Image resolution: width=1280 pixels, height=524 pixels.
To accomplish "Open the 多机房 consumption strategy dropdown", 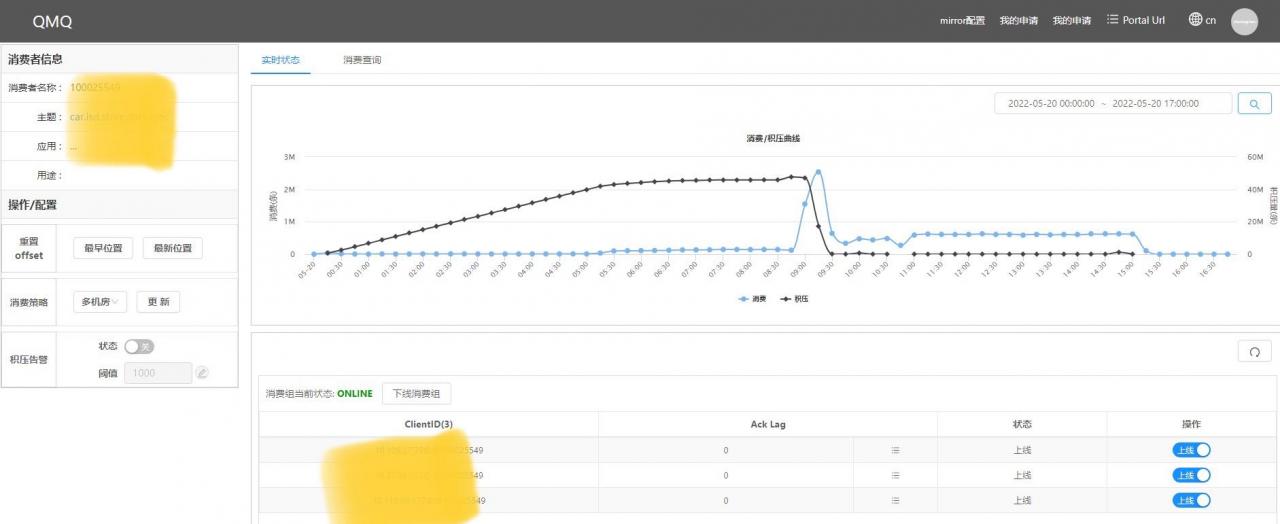I will pos(100,302).
